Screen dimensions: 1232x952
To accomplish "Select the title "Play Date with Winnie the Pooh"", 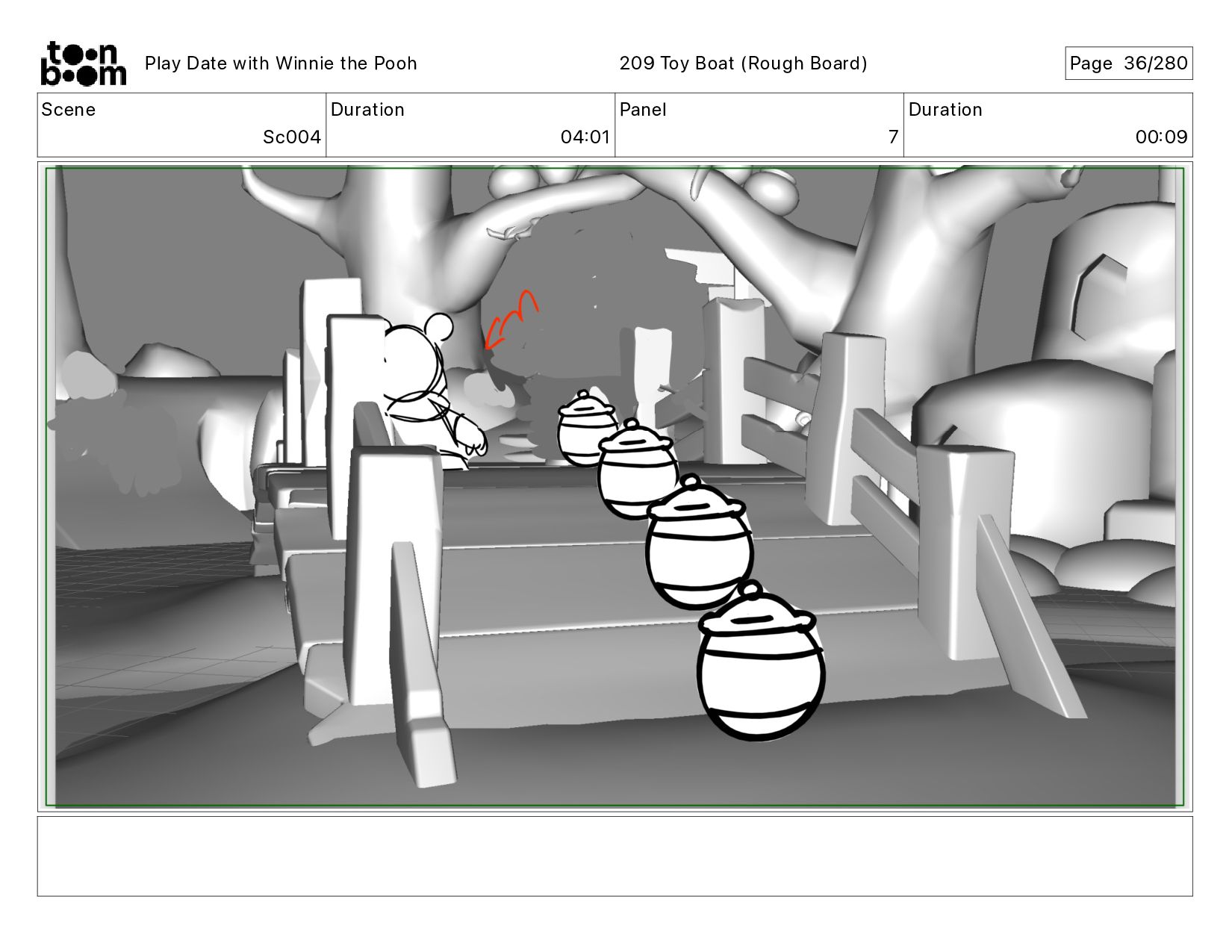I will point(281,63).
